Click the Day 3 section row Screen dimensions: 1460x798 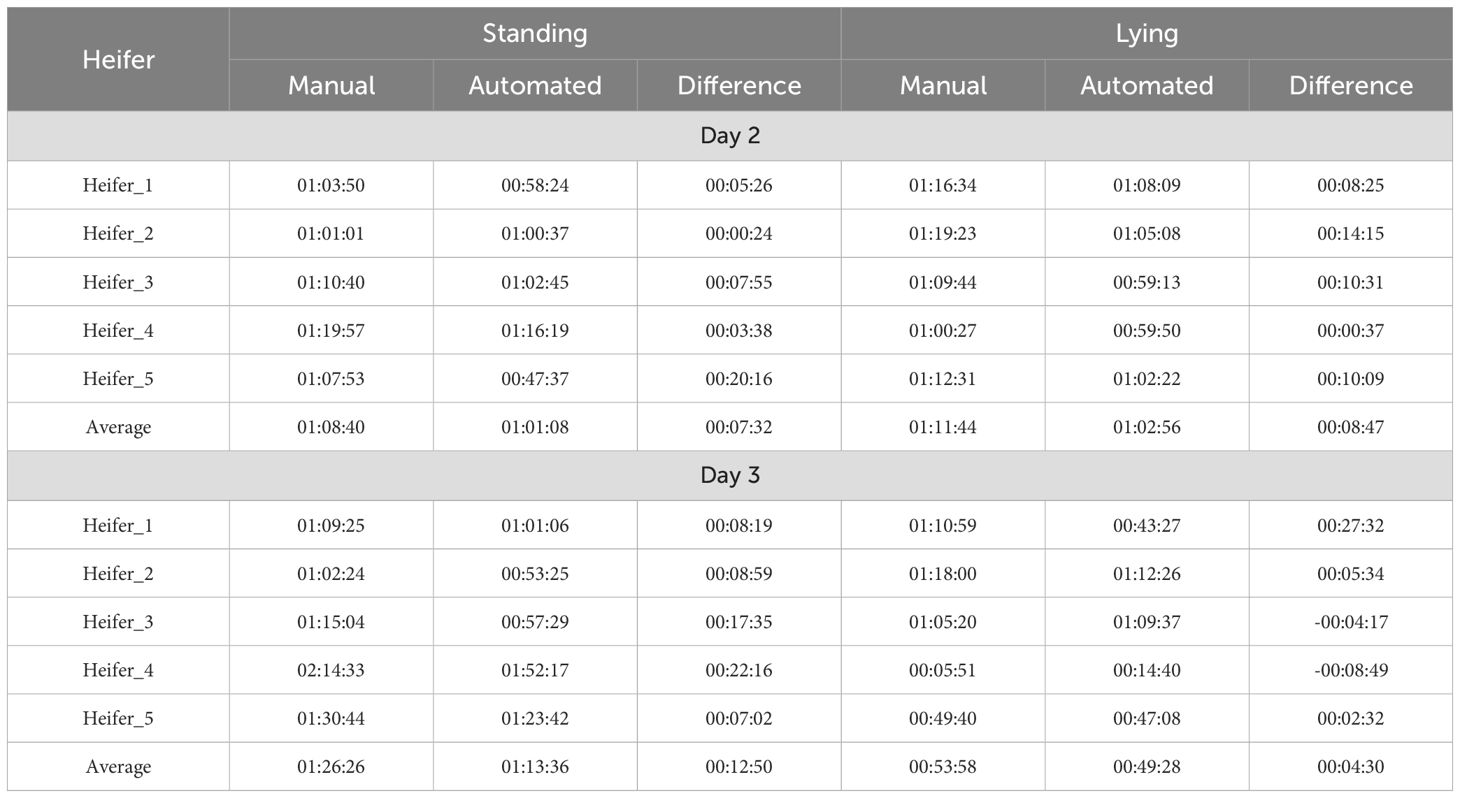click(x=730, y=475)
